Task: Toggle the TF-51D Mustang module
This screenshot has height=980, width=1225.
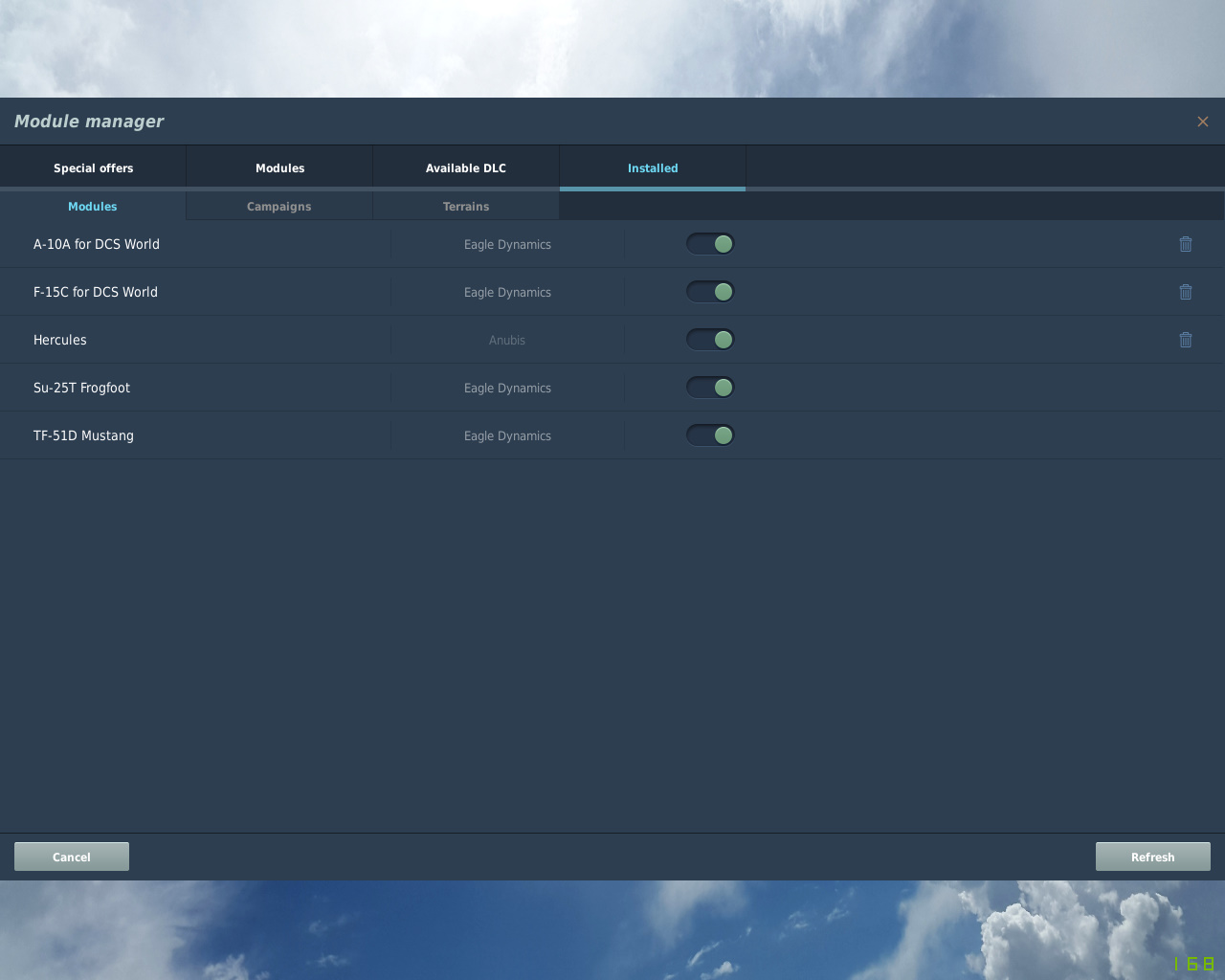Action: (710, 435)
